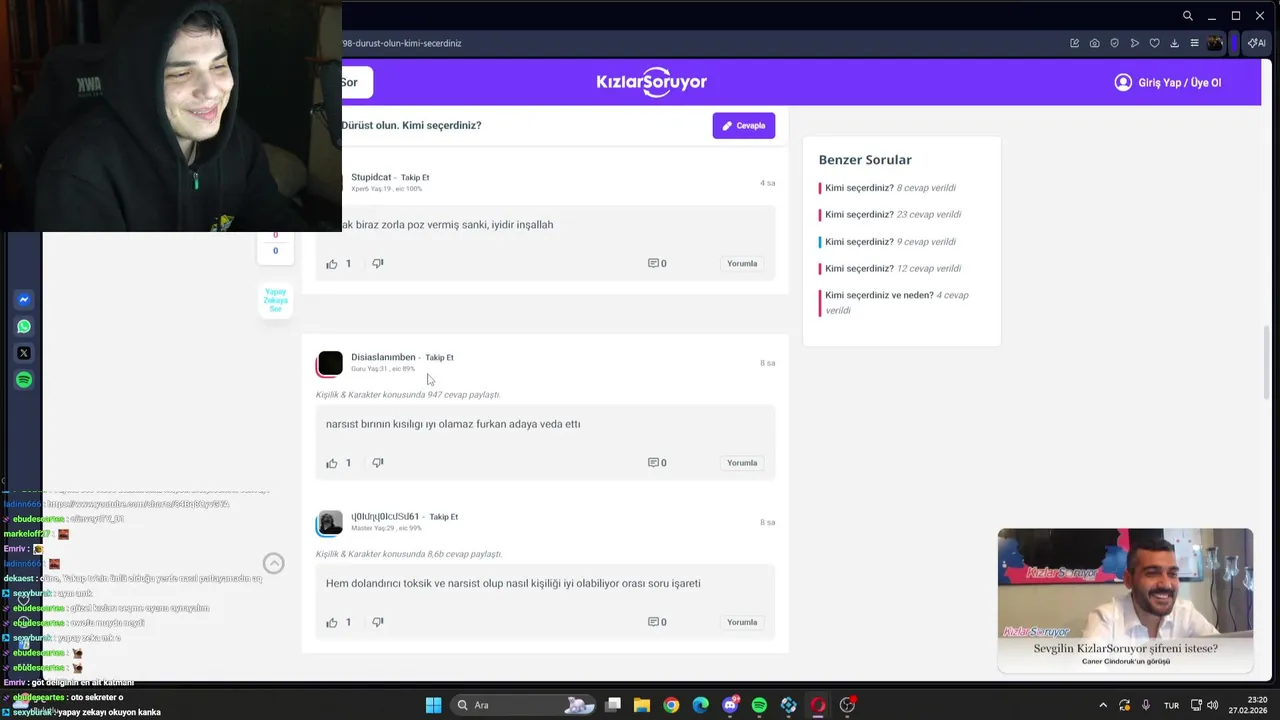Like the 'Hem dolandırıcı toksik' answer
The image size is (1280, 720).
[332, 622]
